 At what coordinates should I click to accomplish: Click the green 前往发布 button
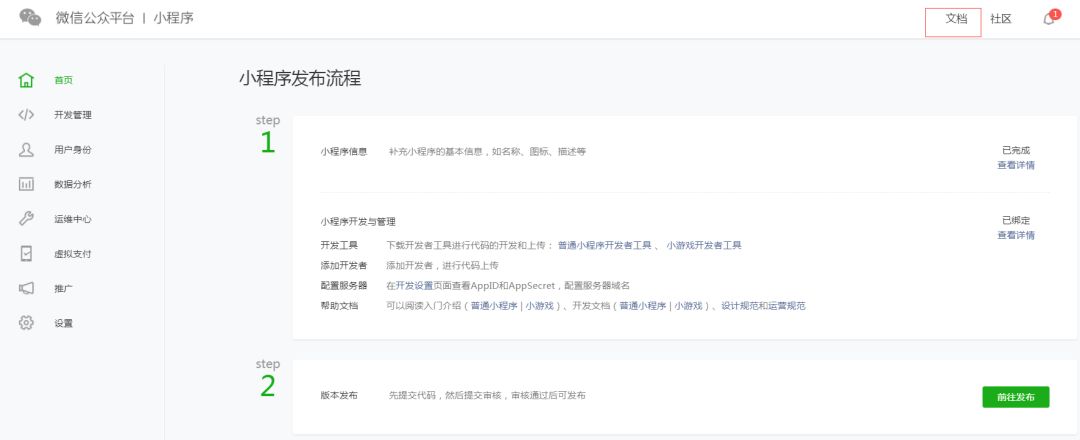coord(1015,397)
